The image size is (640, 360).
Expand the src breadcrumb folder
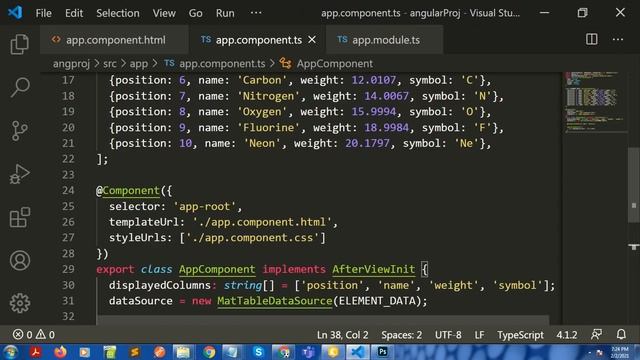(x=110, y=64)
